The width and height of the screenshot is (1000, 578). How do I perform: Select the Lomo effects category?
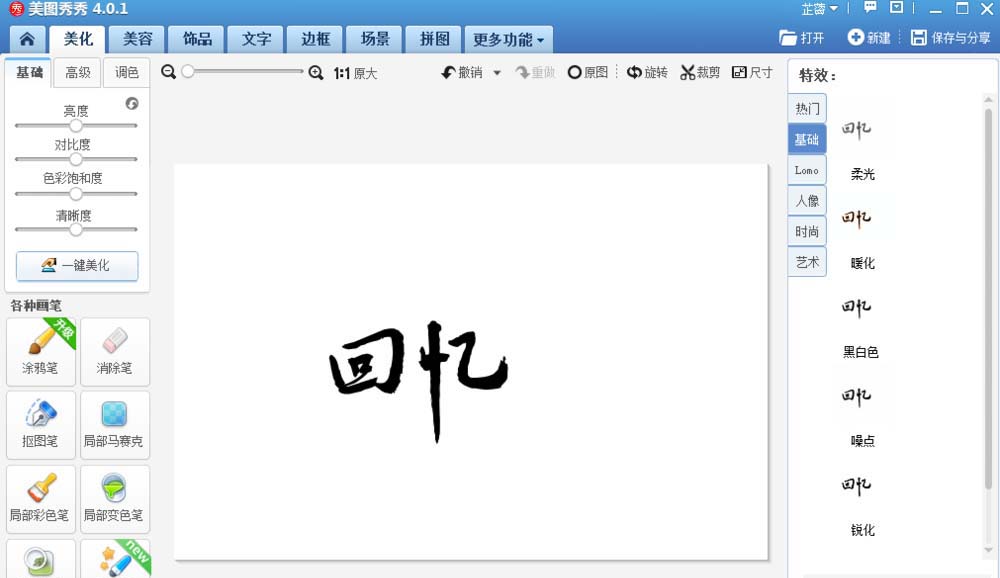tap(807, 170)
